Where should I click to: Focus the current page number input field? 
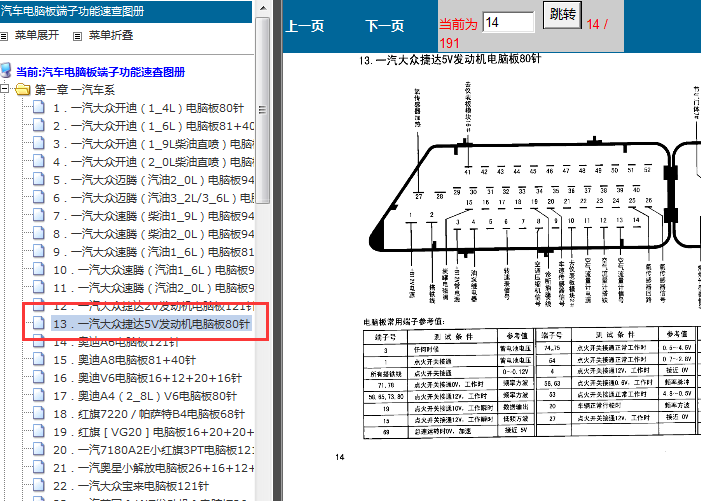(x=508, y=22)
